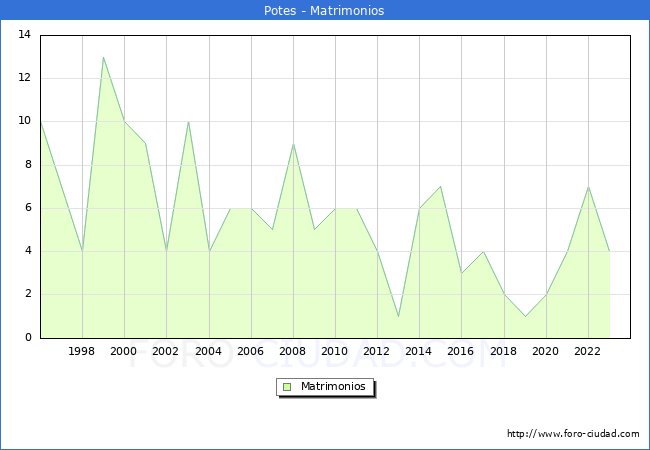This screenshot has height=450, width=650.
Task: Click the 2012 x-axis label
Action: click(376, 351)
